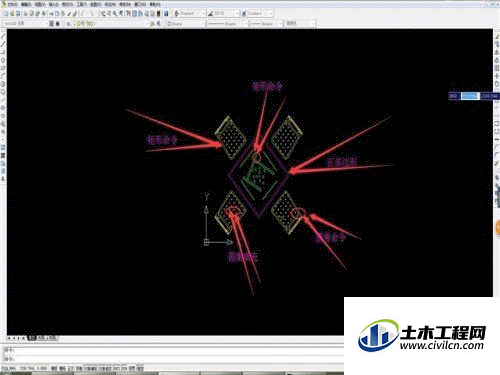Select the Line tool in left toolbar

tap(3, 36)
